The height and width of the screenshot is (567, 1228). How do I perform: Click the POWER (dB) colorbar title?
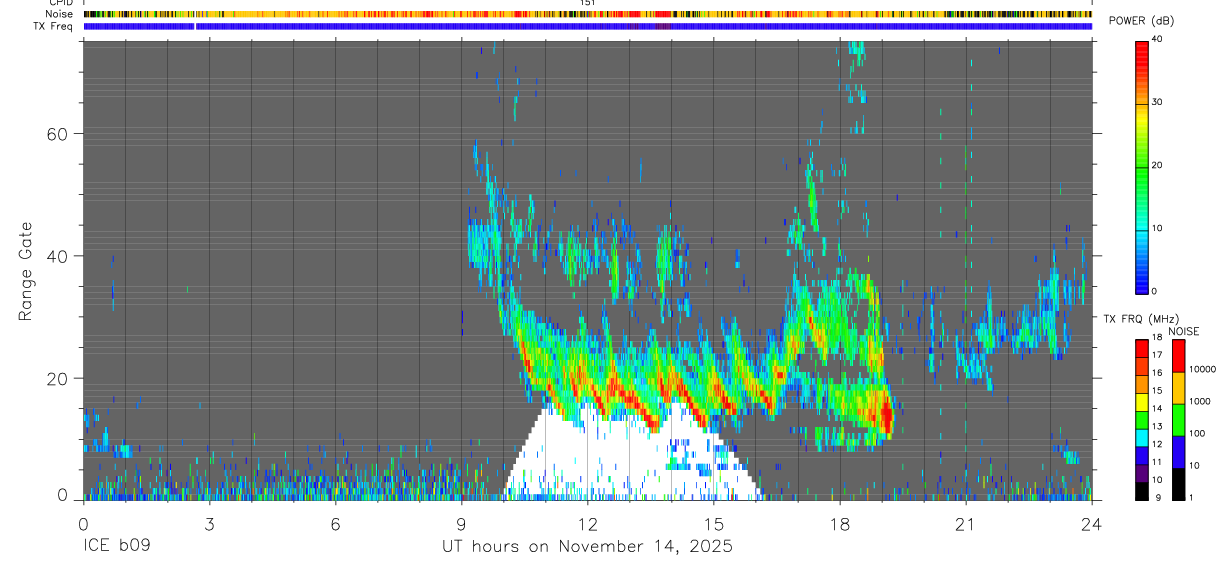pyautogui.click(x=1142, y=21)
